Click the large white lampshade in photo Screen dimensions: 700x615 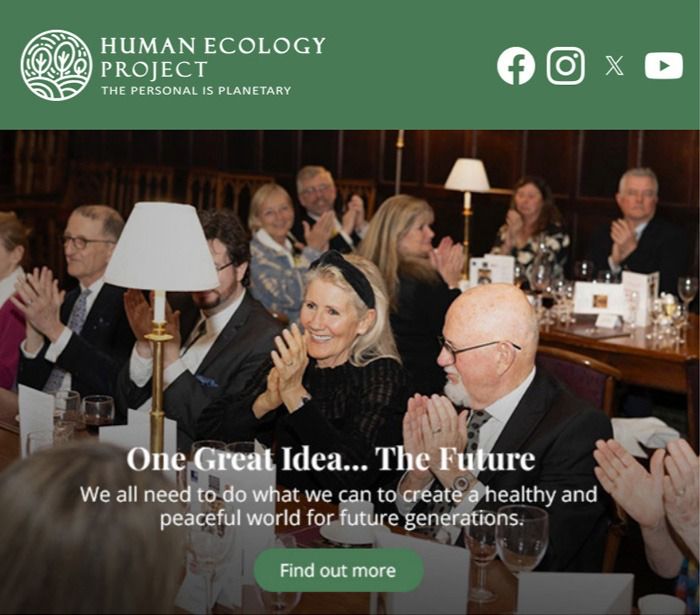(x=162, y=246)
